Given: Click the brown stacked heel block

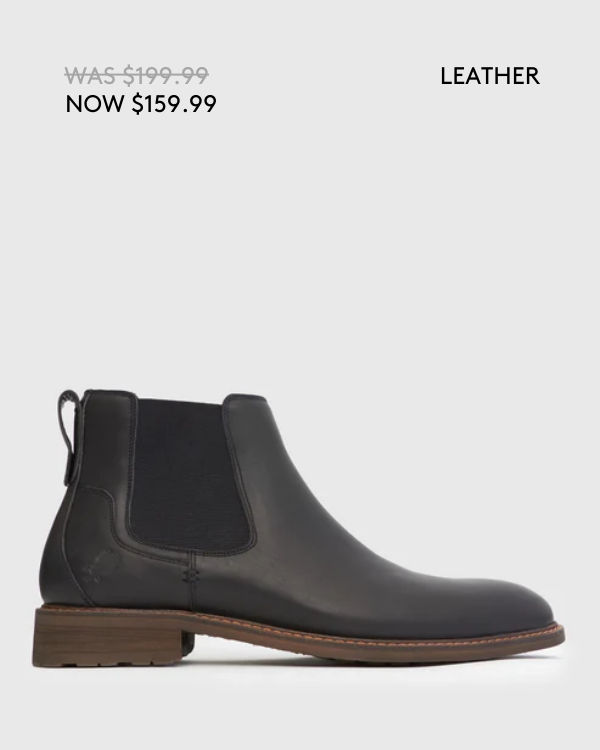Looking at the screenshot, I should (110, 636).
